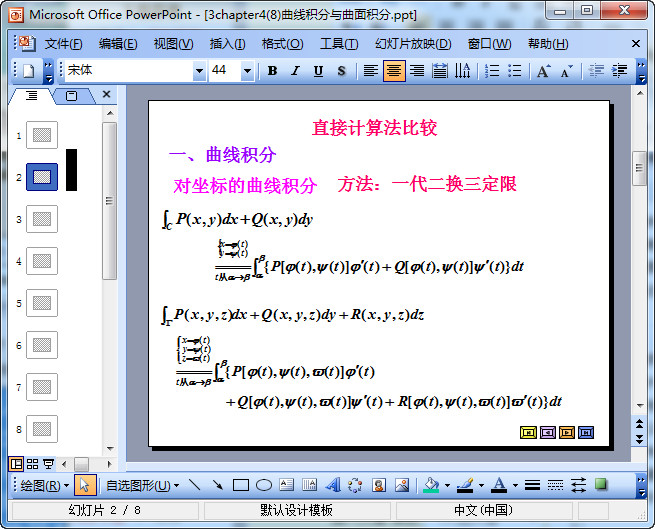Select the Line drawing tool
This screenshot has width=655, height=529.
click(195, 485)
